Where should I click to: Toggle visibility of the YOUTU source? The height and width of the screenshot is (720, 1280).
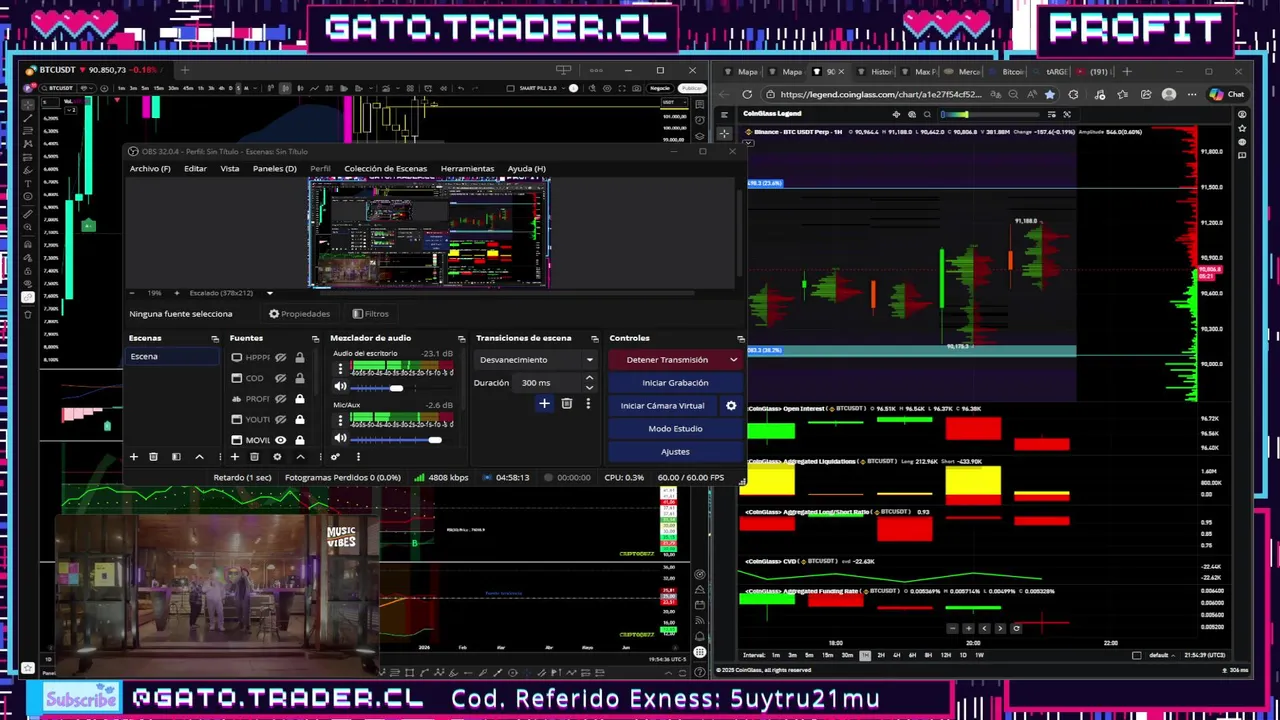click(x=281, y=420)
